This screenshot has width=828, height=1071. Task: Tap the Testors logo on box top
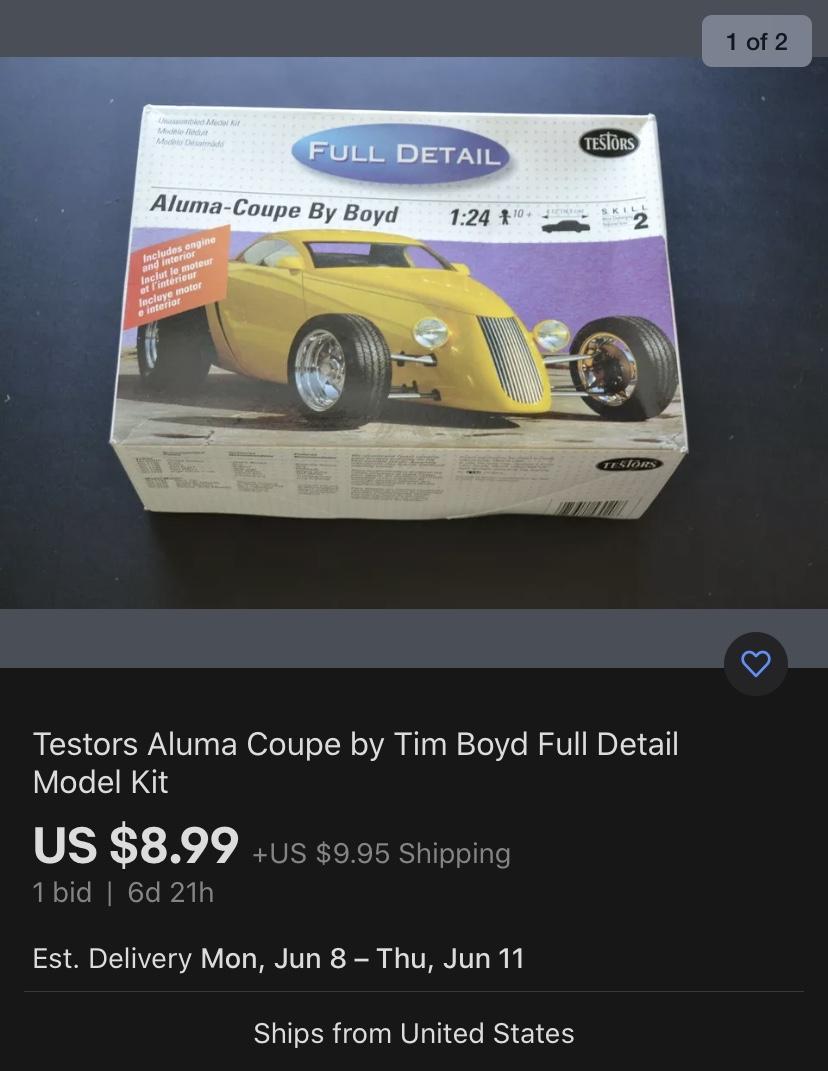click(x=609, y=143)
